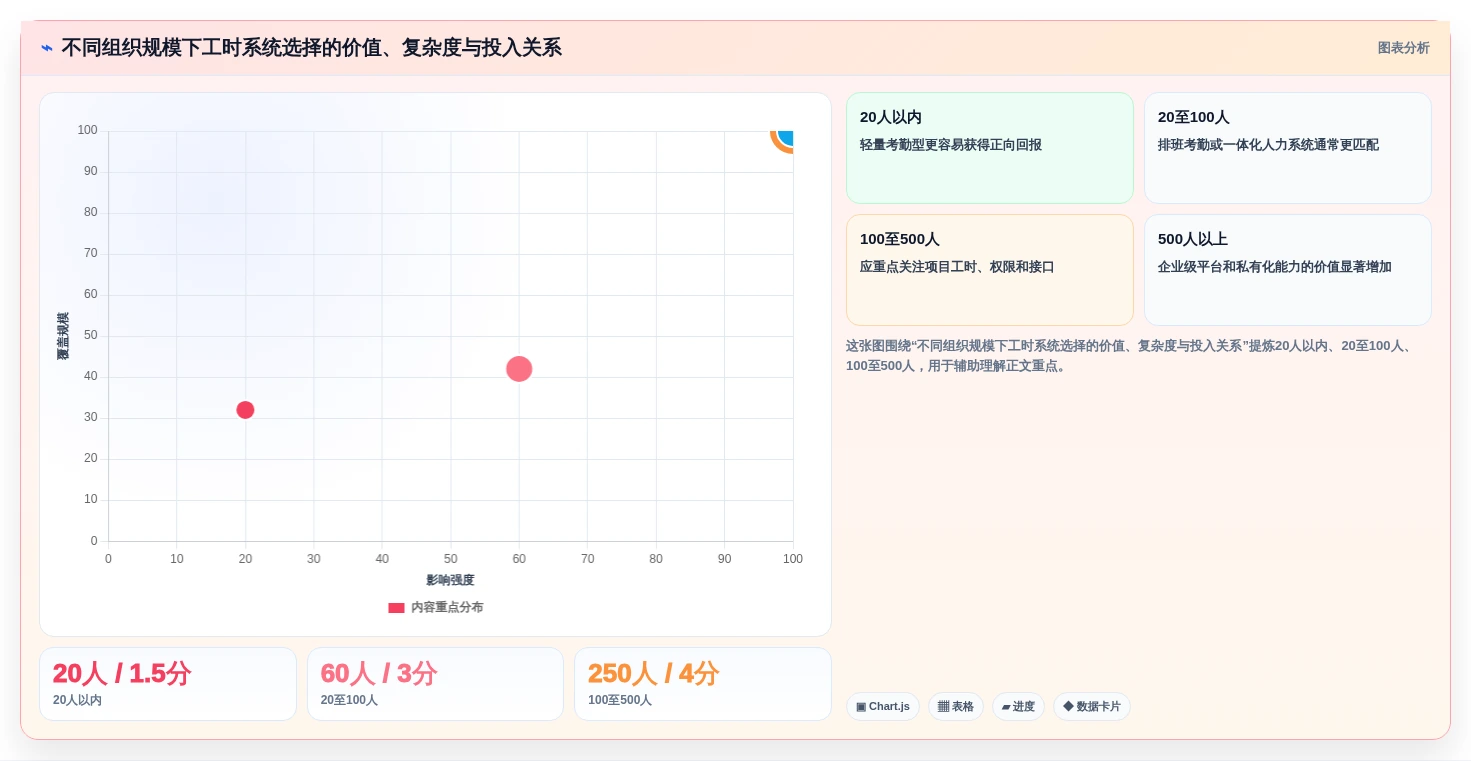
Task: Click the 250人 / 4分 stat card
Action: (703, 684)
